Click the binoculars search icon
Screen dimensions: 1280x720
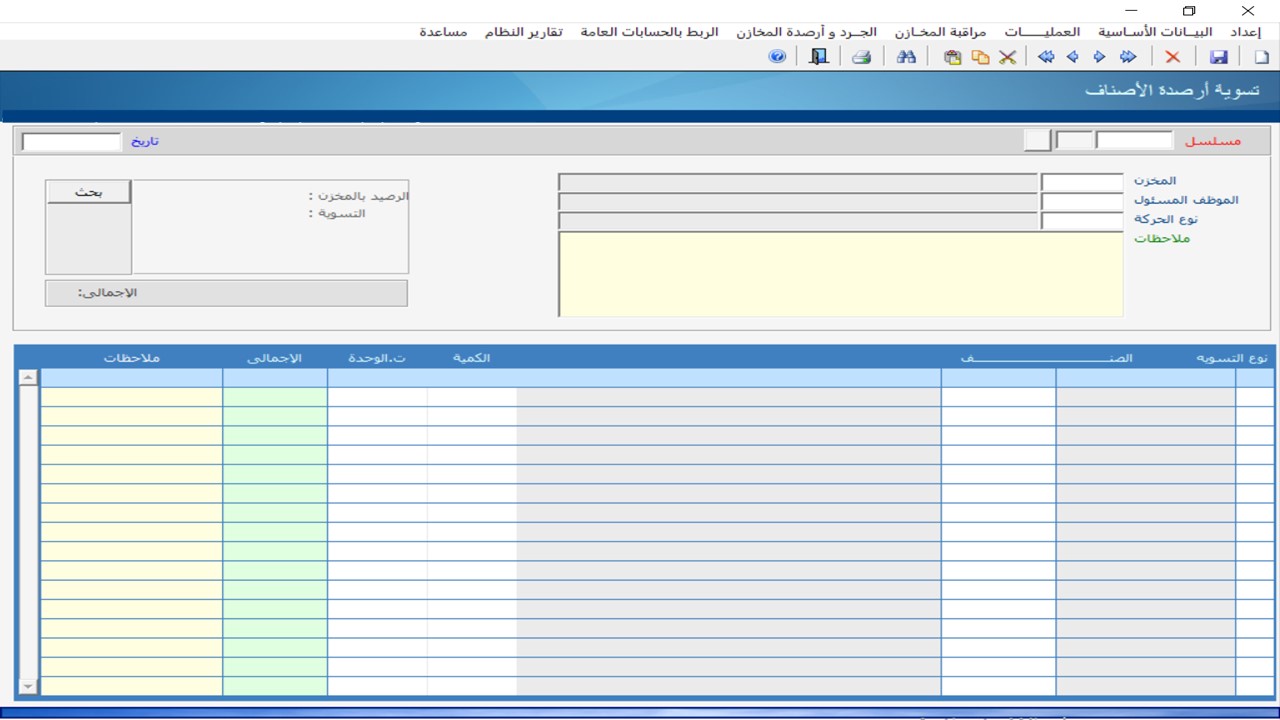pyautogui.click(x=906, y=57)
